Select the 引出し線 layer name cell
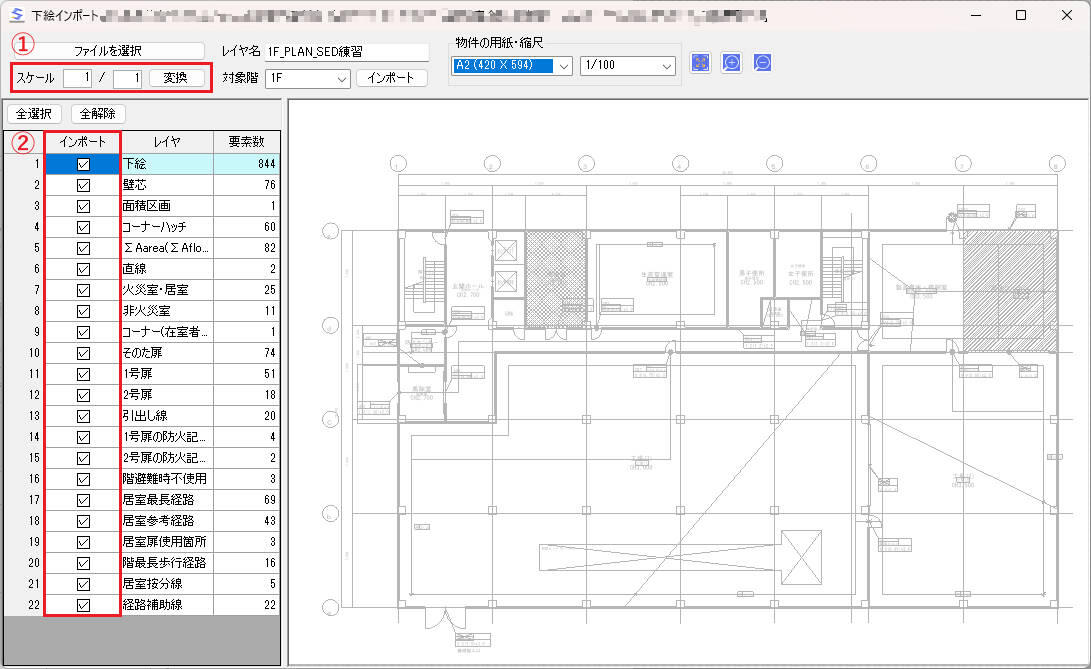Image resolution: width=1091 pixels, height=669 pixels. (x=167, y=416)
